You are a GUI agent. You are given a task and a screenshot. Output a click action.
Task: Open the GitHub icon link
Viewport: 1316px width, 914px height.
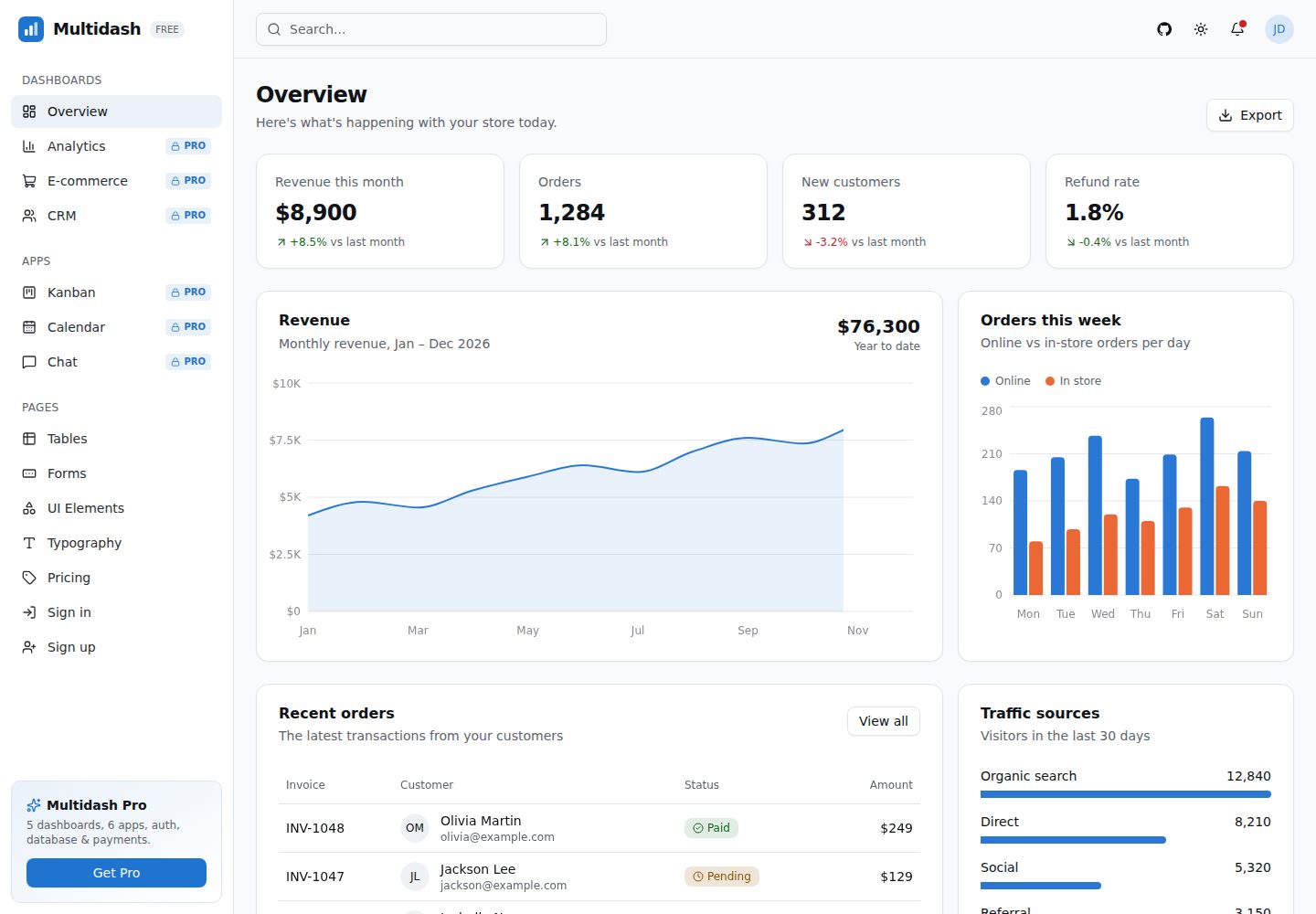pyautogui.click(x=1164, y=29)
